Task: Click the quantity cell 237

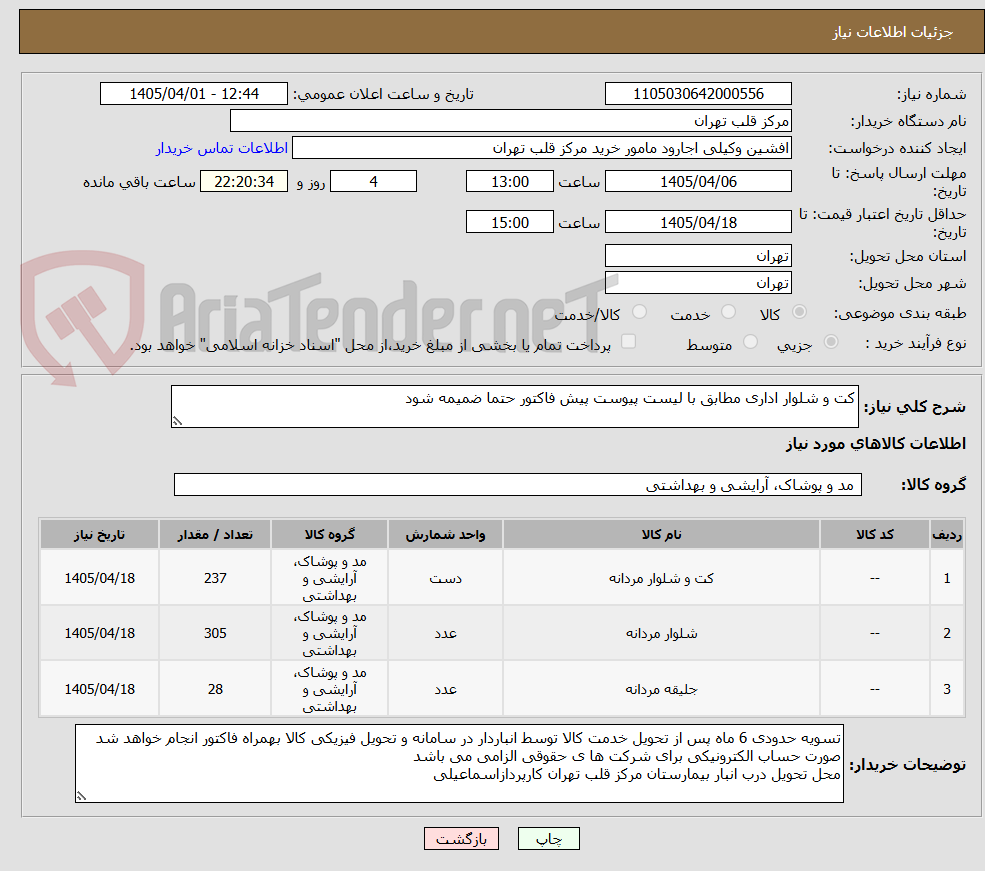Action: 215,578
